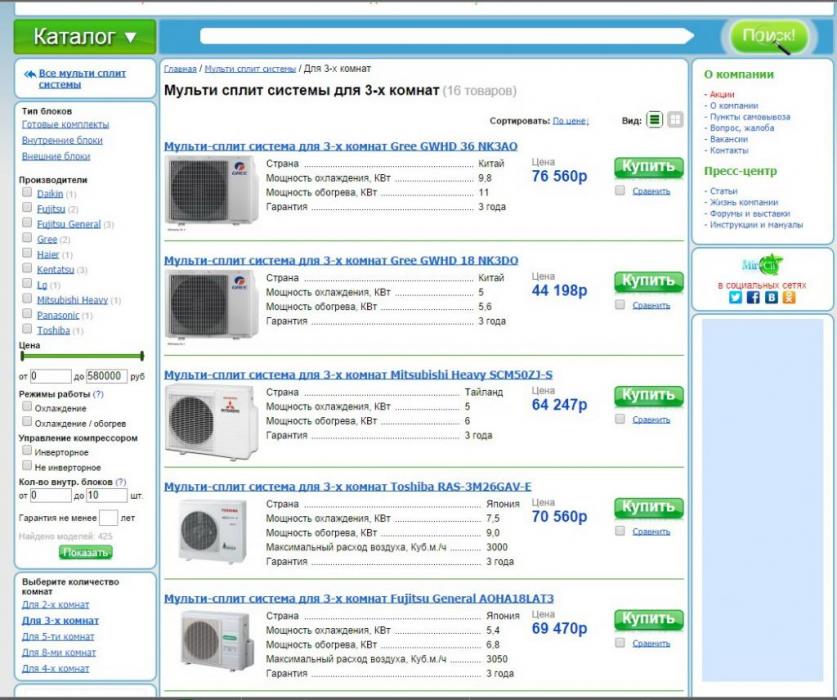The image size is (837, 700).
Task: Open the VKontakte social icon
Action: click(771, 297)
